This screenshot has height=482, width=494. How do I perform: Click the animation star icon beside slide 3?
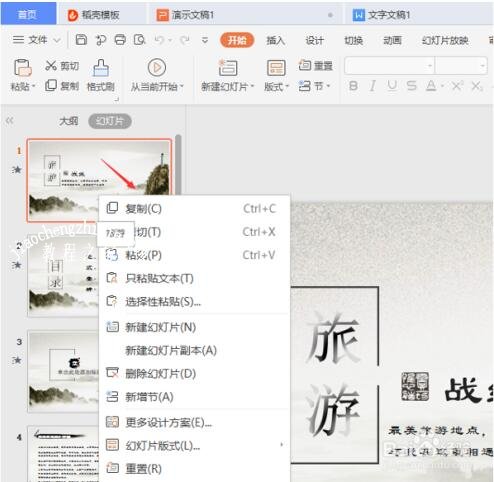pos(17,360)
